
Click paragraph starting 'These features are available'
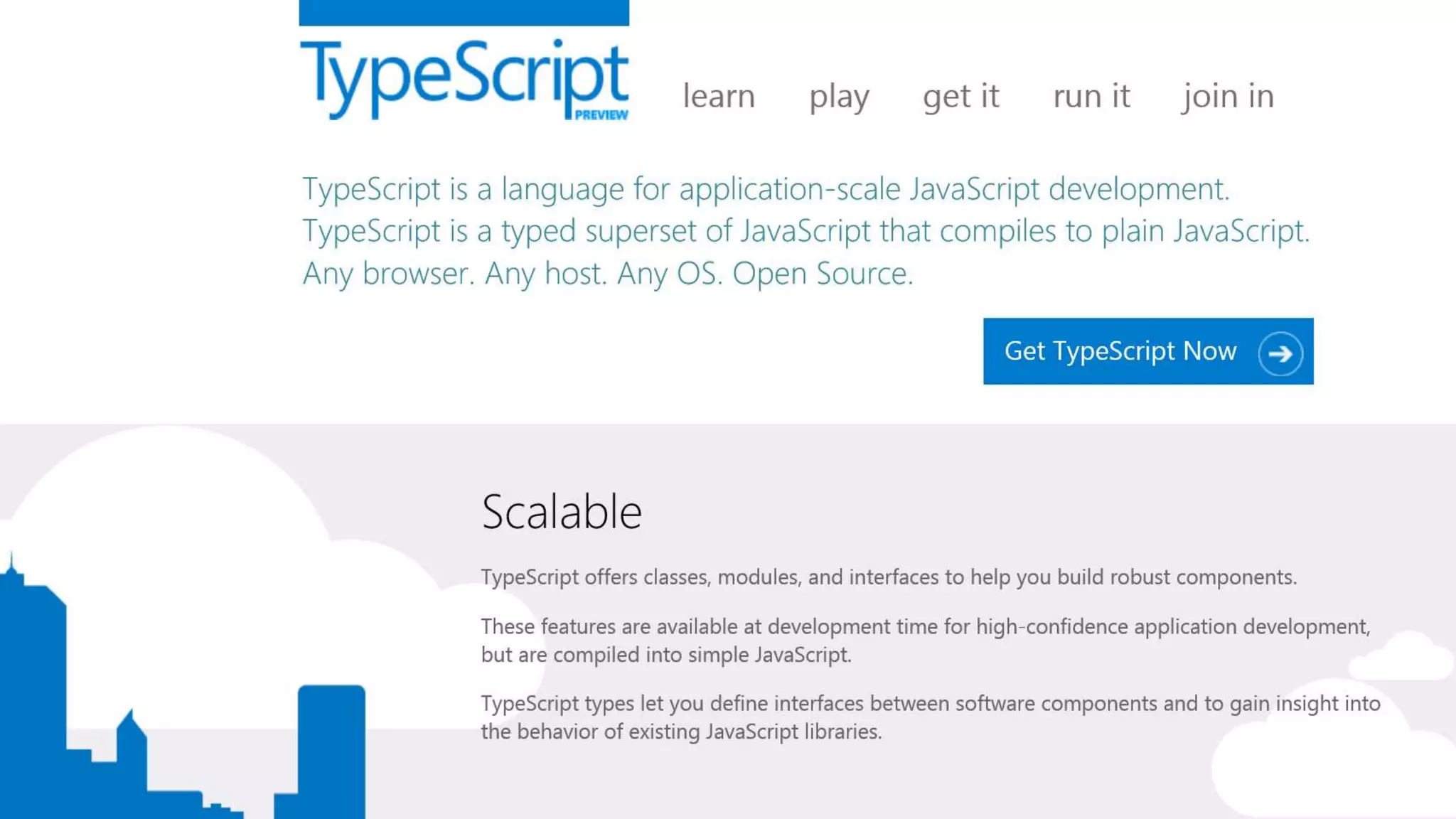(x=926, y=641)
